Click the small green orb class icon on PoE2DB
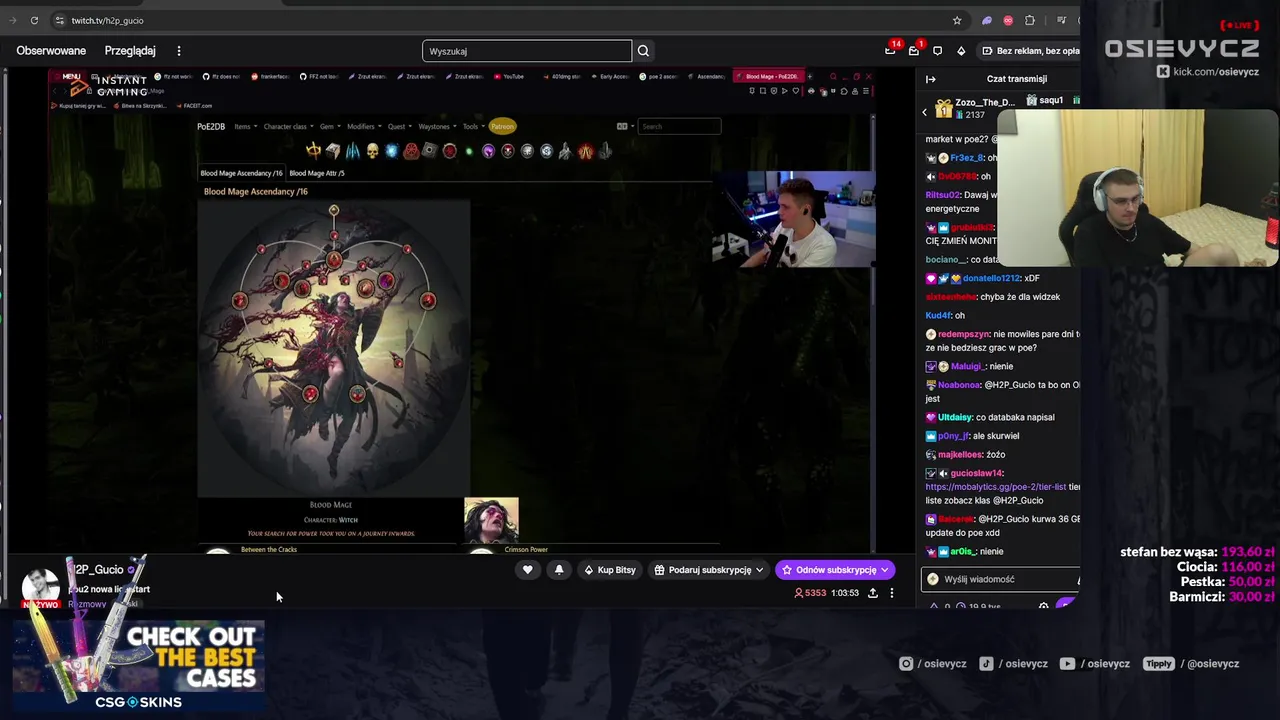Viewport: 1280px width, 720px height. 469,152
